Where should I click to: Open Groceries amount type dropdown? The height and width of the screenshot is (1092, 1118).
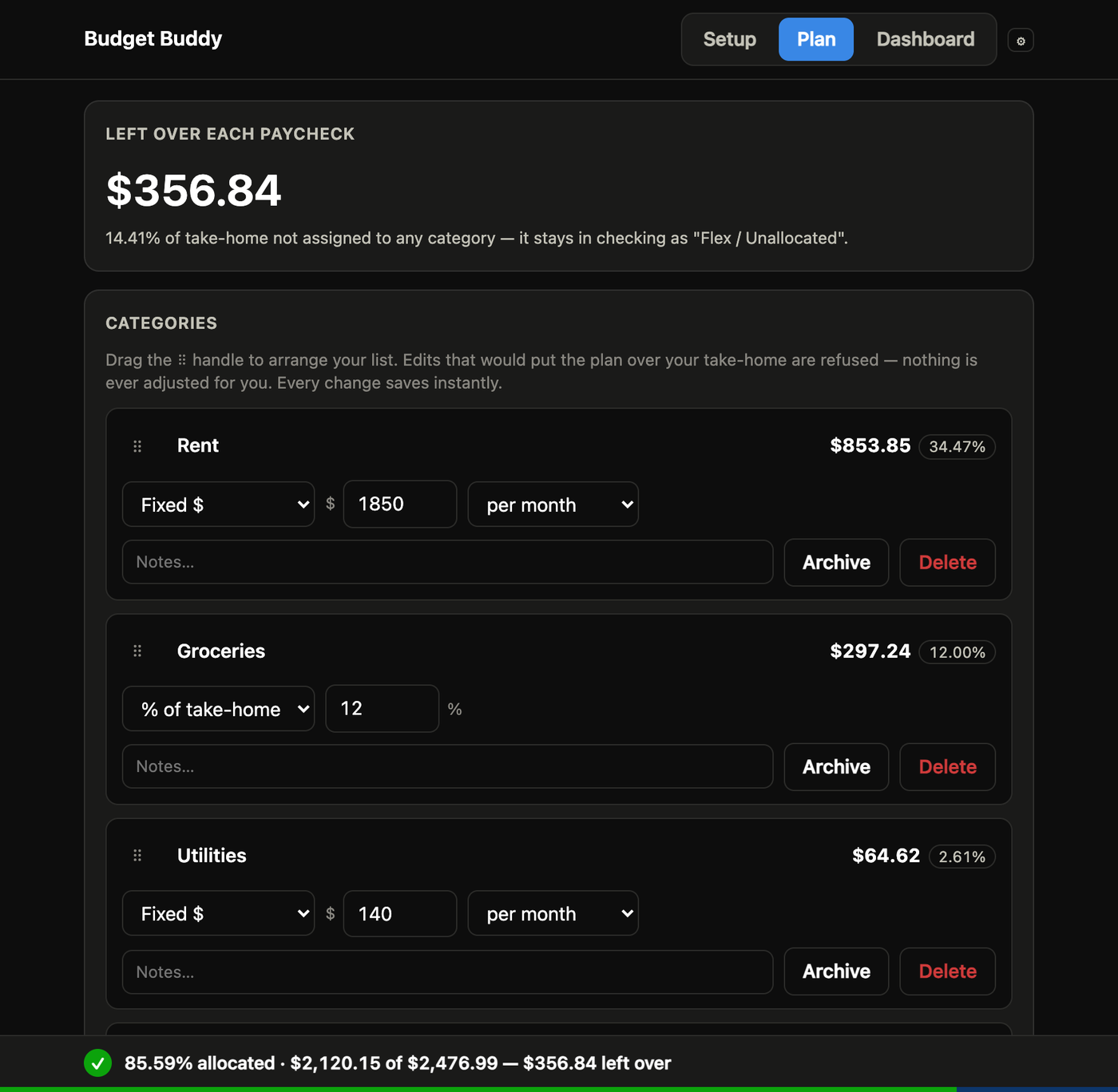(x=218, y=709)
